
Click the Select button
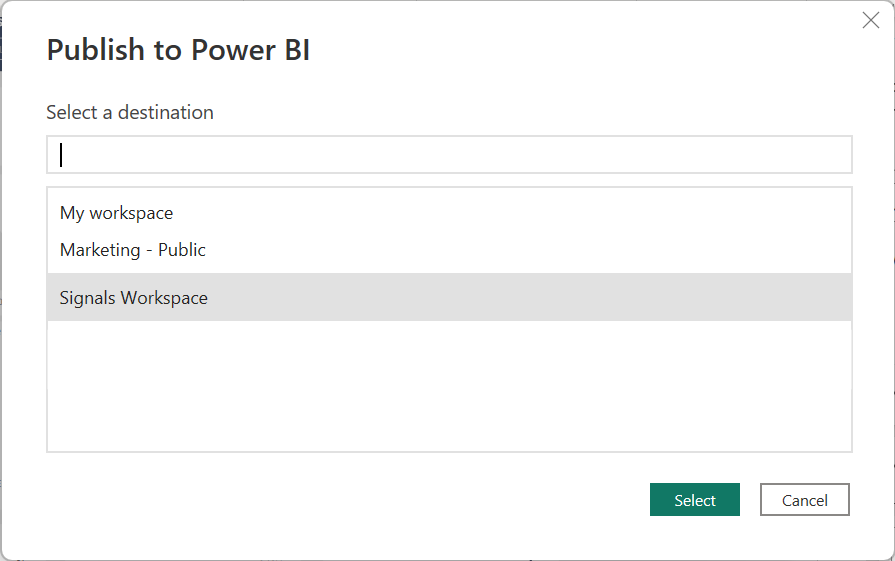[695, 500]
